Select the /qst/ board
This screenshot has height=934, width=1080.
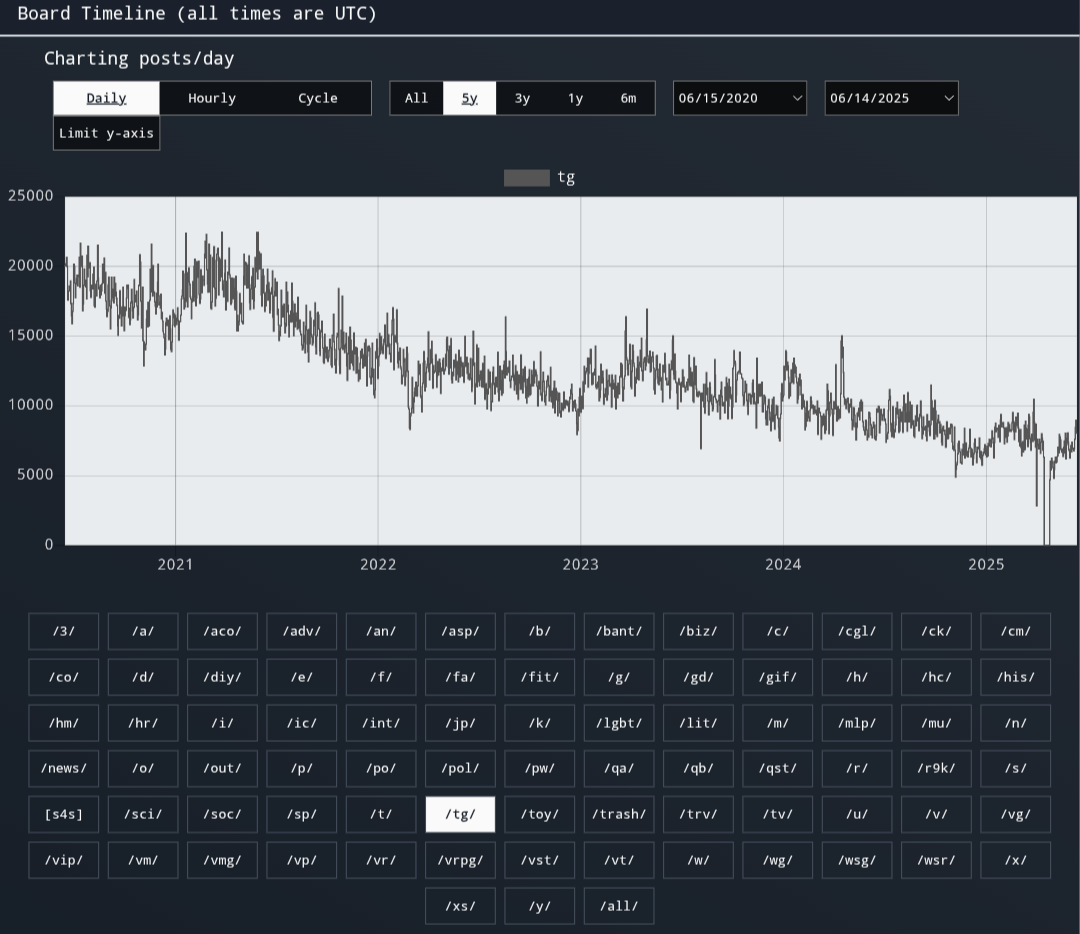[x=778, y=769]
